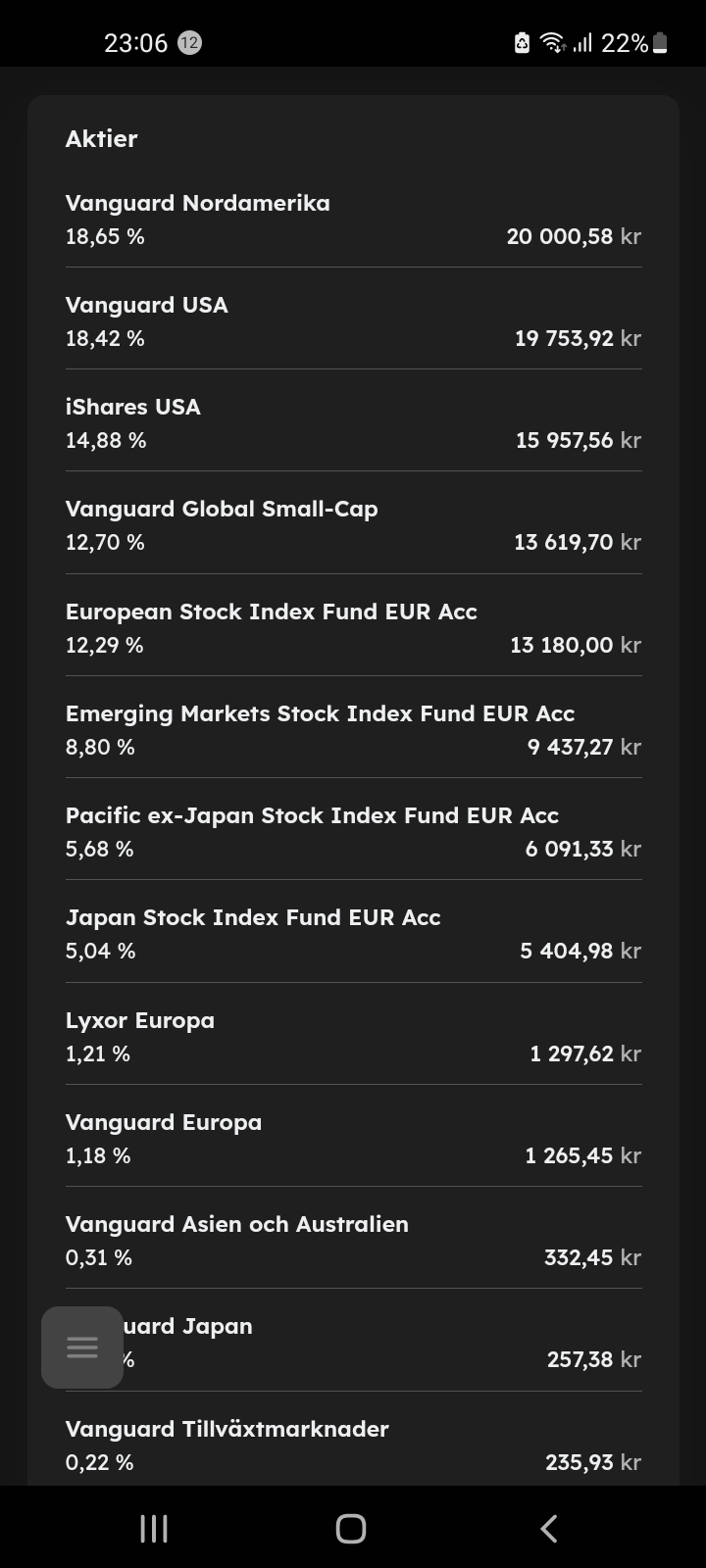Select Emerging Markets Stock Index Fund
Screen dimensions: 706x1568
click(353, 730)
